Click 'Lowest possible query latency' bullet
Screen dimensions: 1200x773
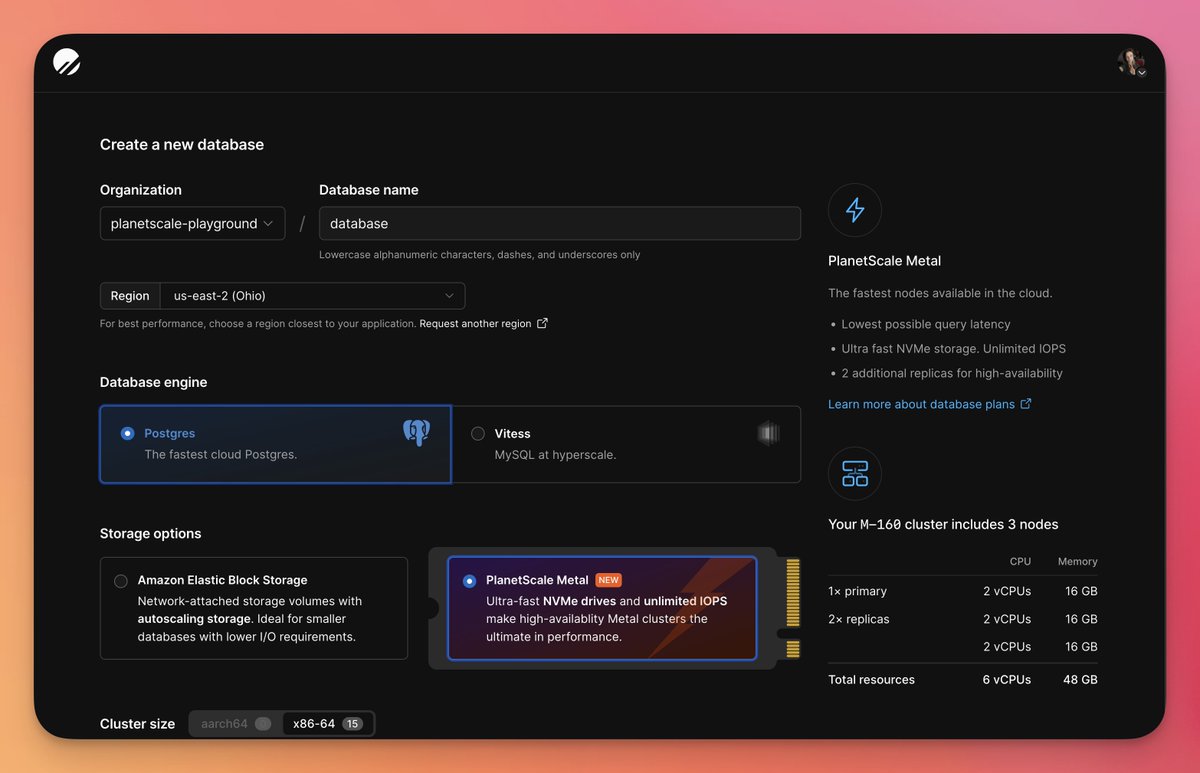coord(926,324)
